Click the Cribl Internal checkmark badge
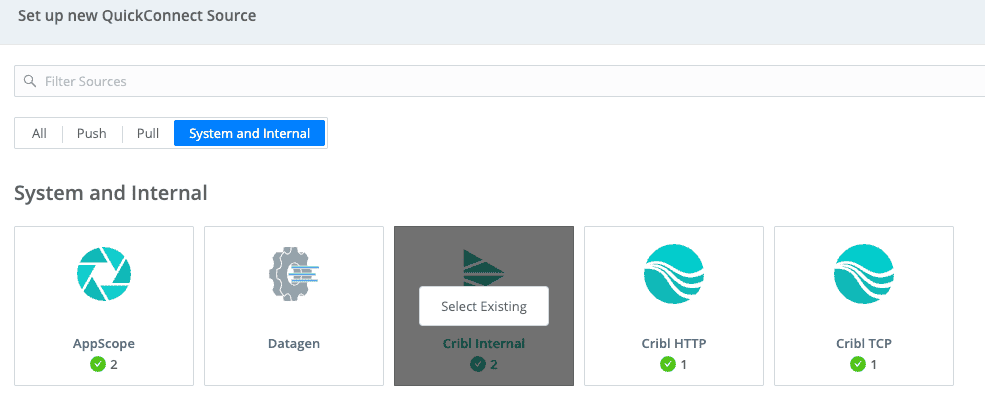The width and height of the screenshot is (985, 418). coord(477,364)
